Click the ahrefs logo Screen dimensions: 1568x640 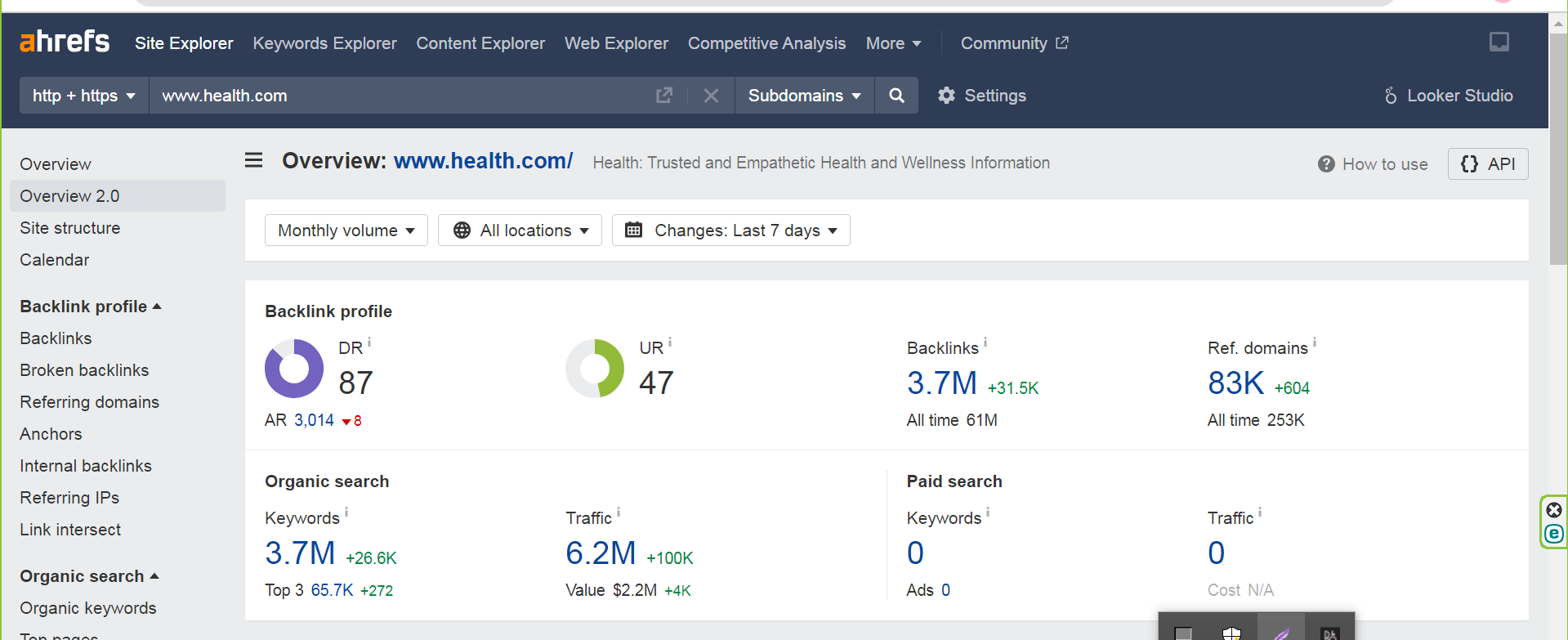65,41
